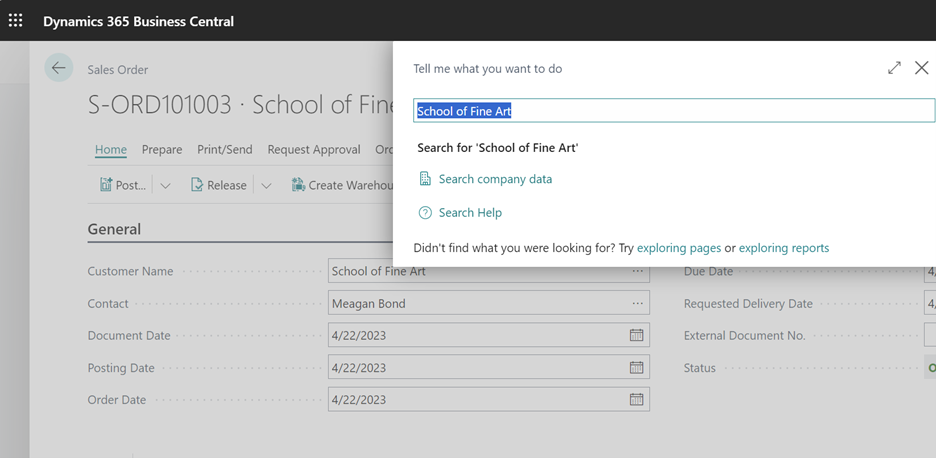The height and width of the screenshot is (458, 936).
Task: Click the Create Warehouse toolbar action
Action: tap(342, 185)
